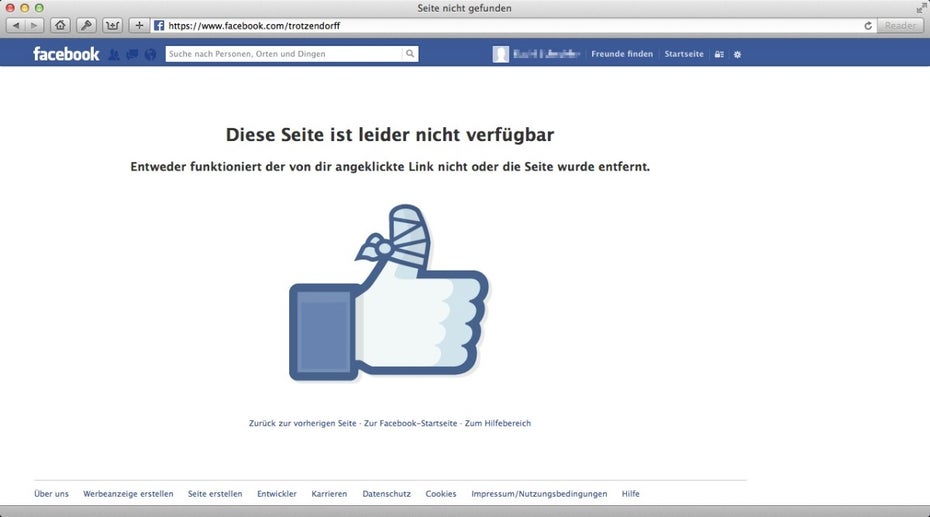This screenshot has width=930, height=517.
Task: Enter full screen with the expand arrows icon
Action: 921,8
